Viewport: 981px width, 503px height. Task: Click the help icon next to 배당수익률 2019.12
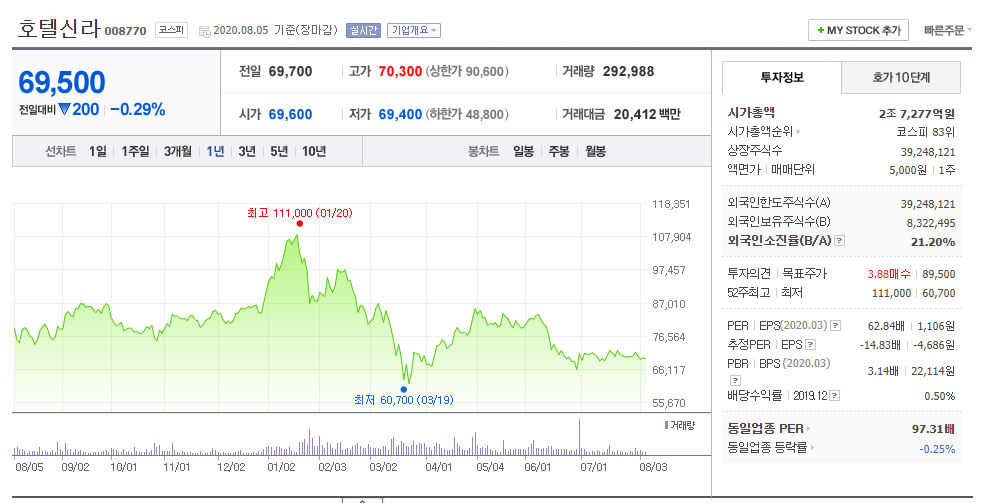click(x=835, y=395)
